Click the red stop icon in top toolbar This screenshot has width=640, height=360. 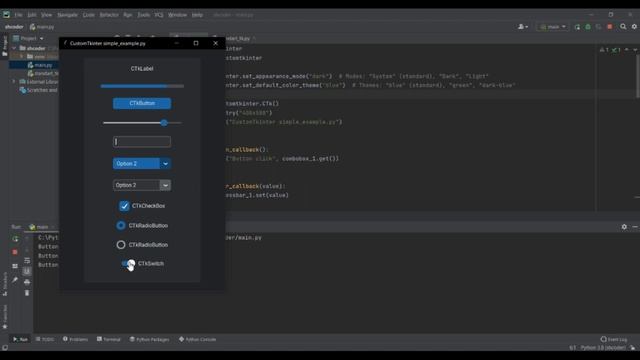click(610, 27)
